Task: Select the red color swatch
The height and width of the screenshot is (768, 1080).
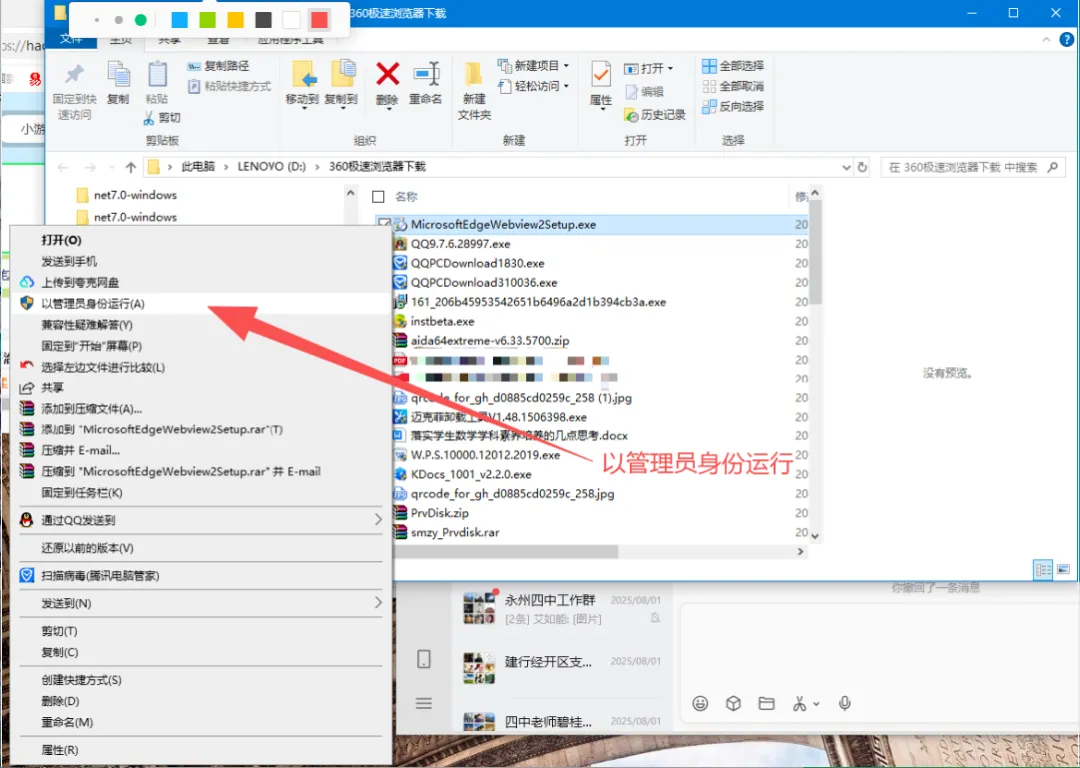Action: (x=319, y=20)
